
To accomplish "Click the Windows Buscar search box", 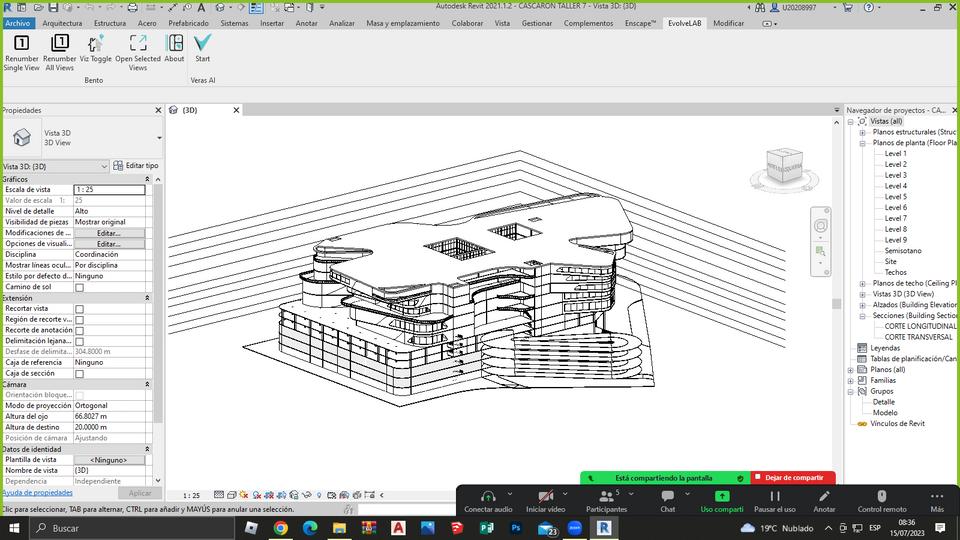I will click(132, 528).
